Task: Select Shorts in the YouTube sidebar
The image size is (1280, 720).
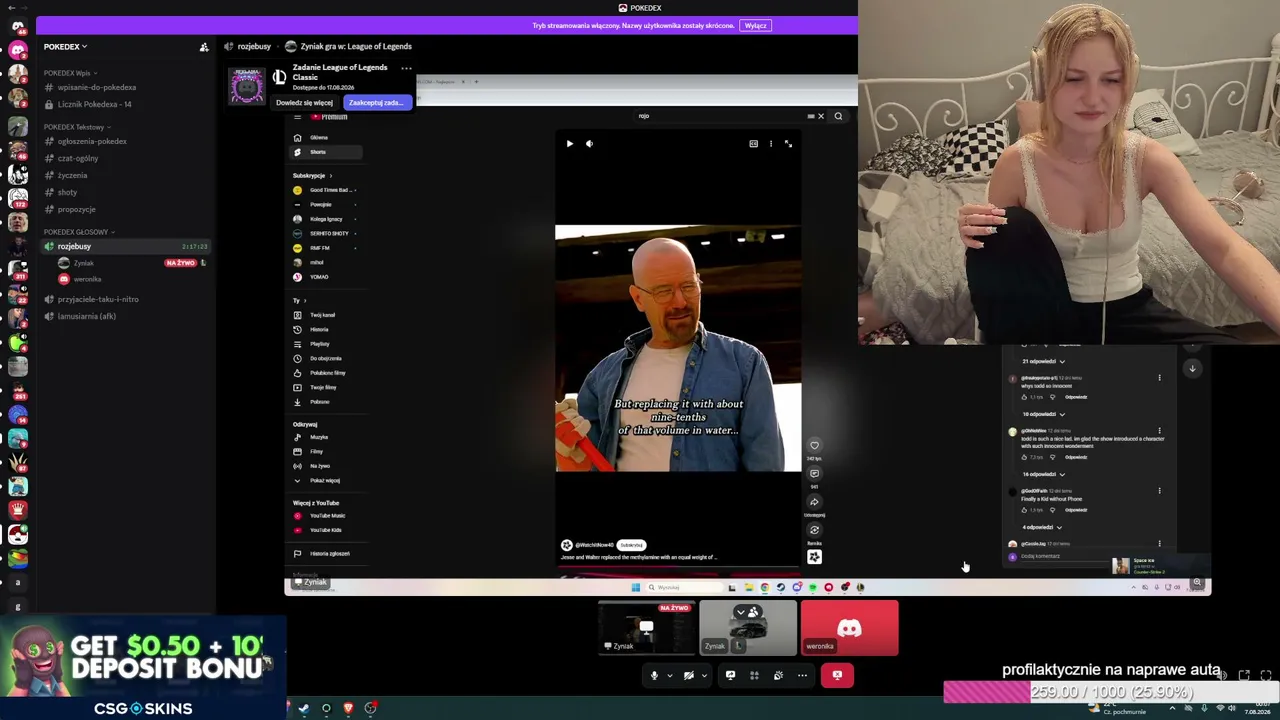Action: (x=326, y=152)
